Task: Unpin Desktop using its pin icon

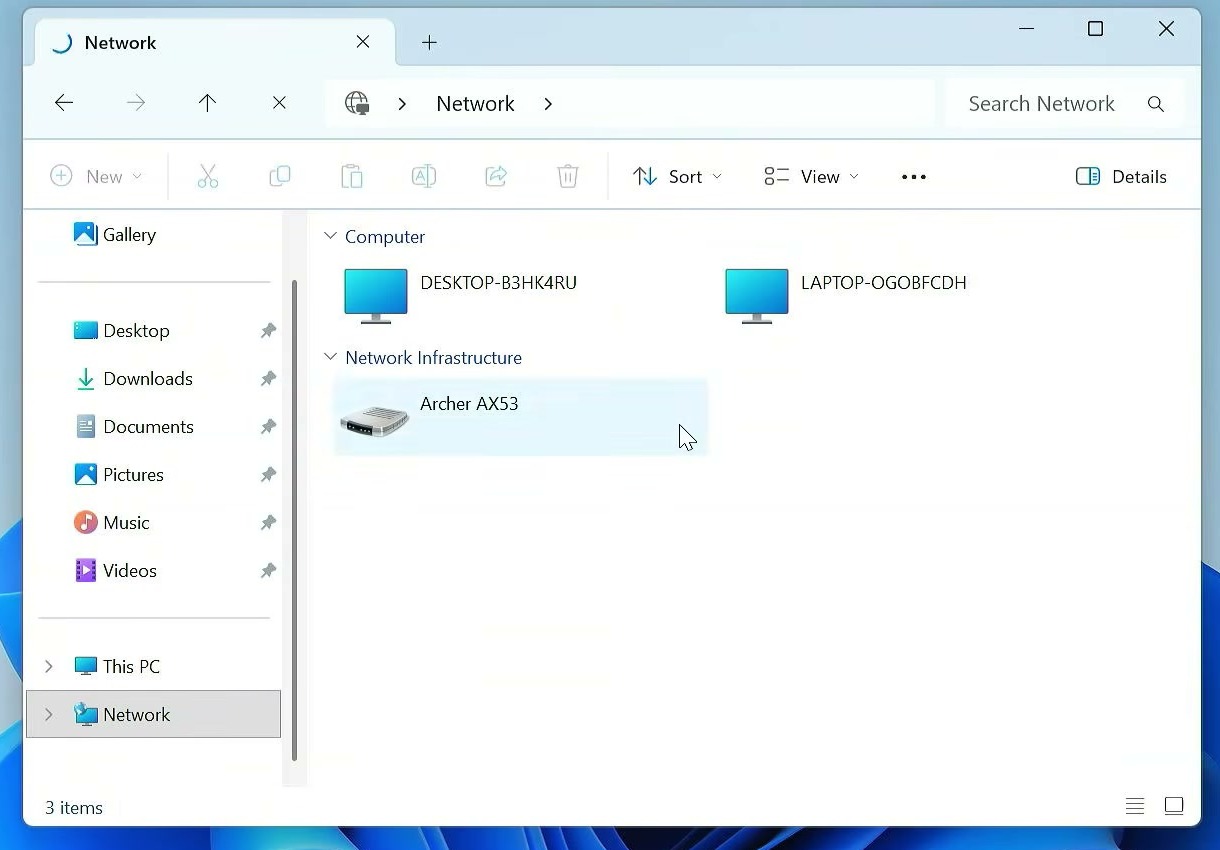Action: point(268,331)
